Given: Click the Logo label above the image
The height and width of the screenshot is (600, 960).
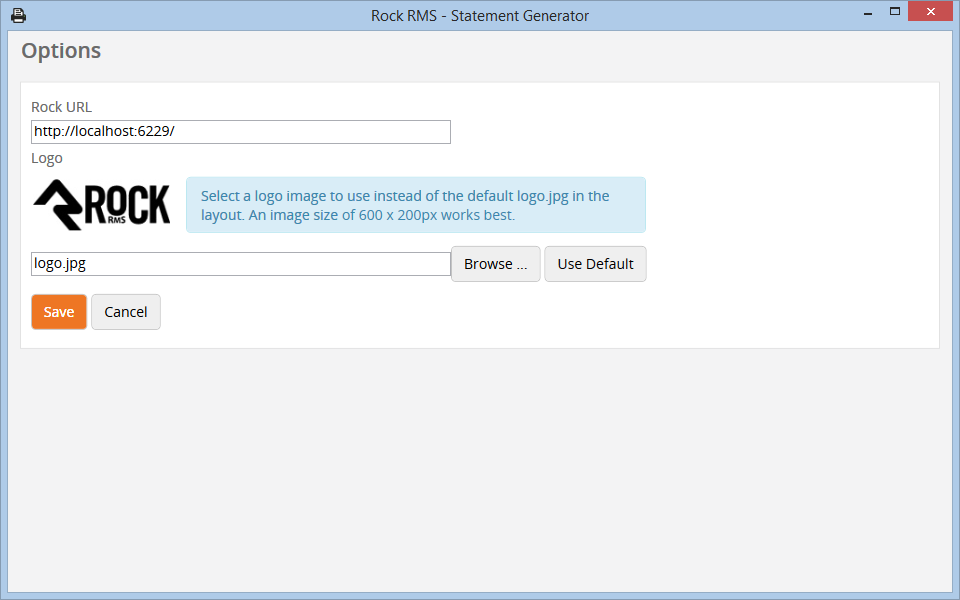Looking at the screenshot, I should click(x=47, y=158).
